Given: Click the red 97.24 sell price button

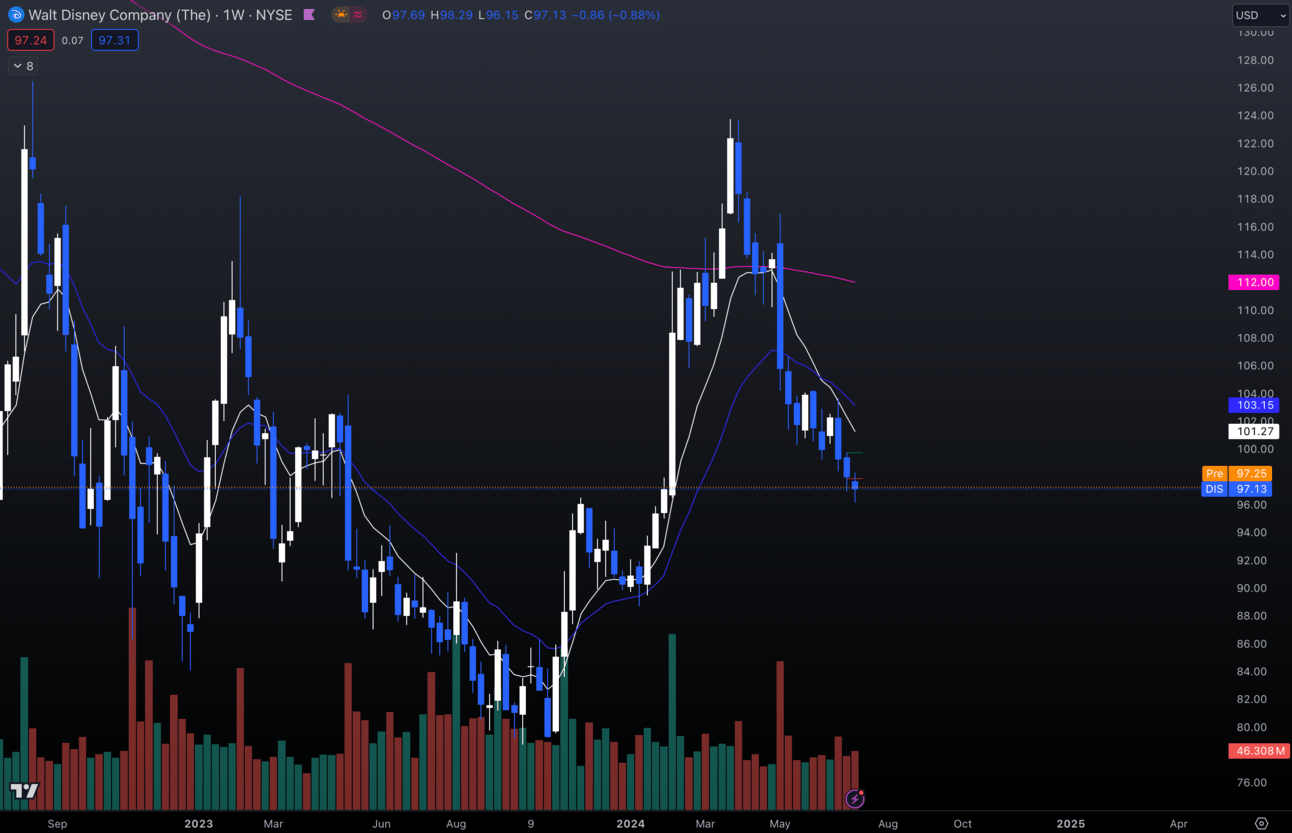Looking at the screenshot, I should [30, 40].
